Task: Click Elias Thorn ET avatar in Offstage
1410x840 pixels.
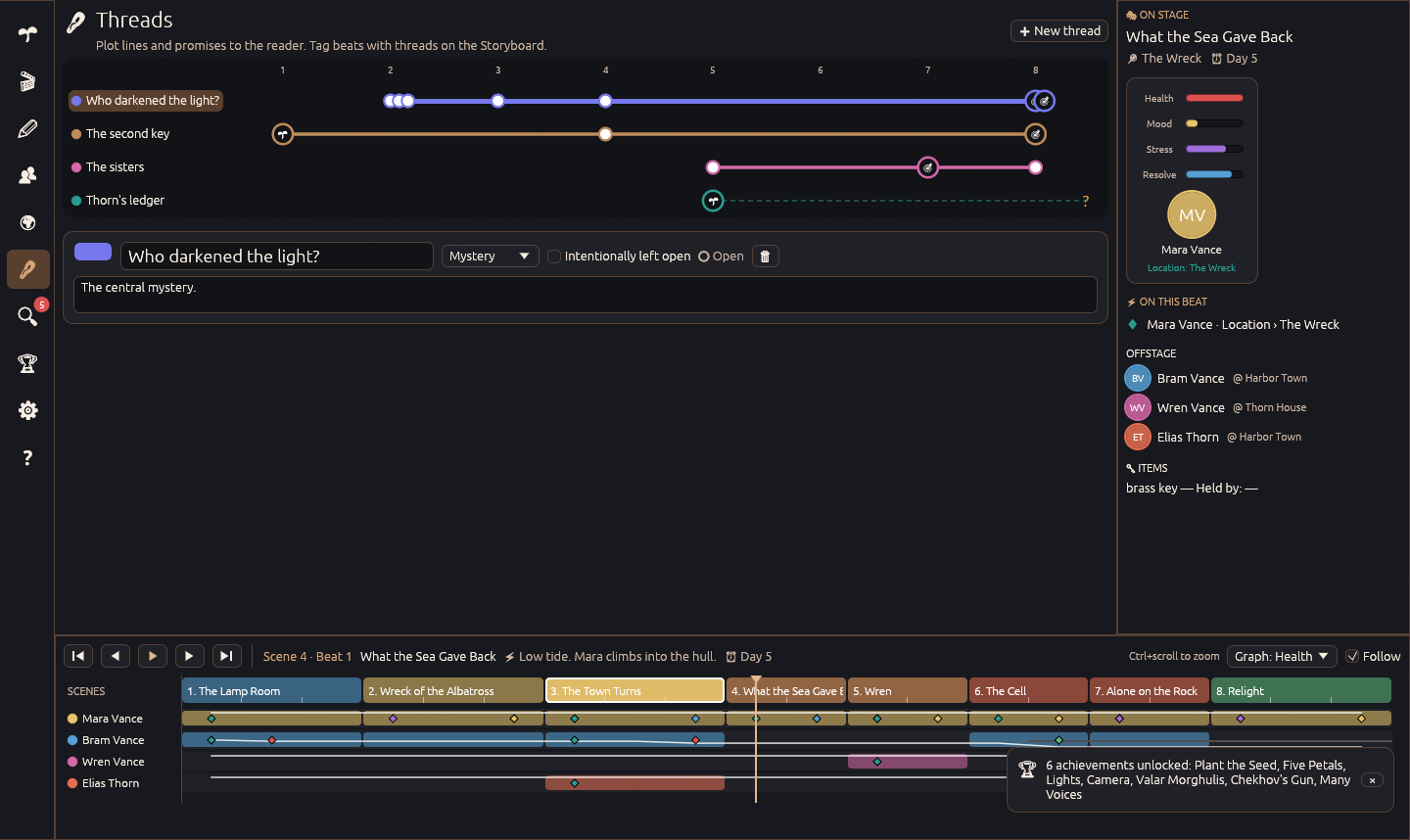Action: tap(1138, 437)
